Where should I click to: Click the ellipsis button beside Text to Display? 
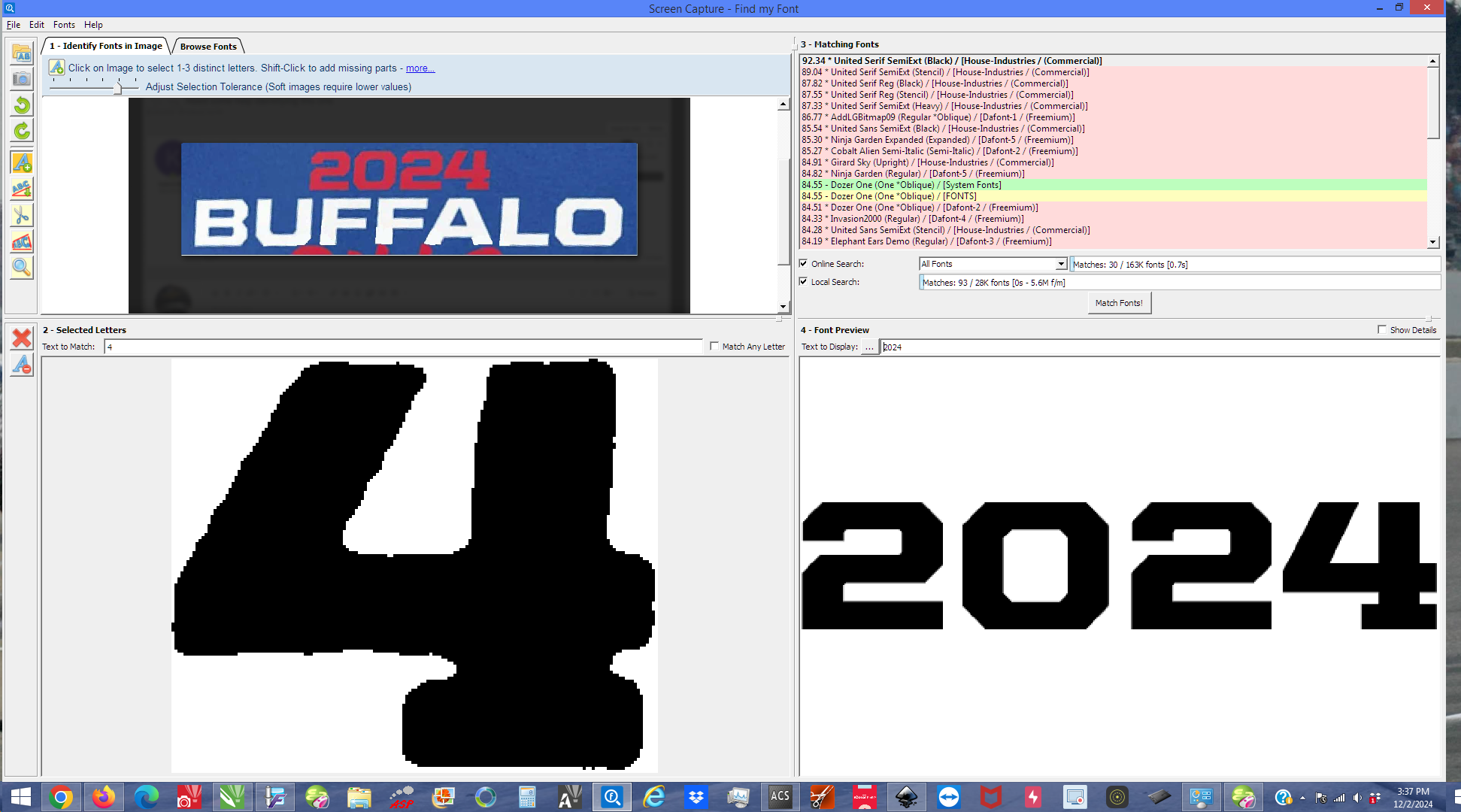coord(869,347)
